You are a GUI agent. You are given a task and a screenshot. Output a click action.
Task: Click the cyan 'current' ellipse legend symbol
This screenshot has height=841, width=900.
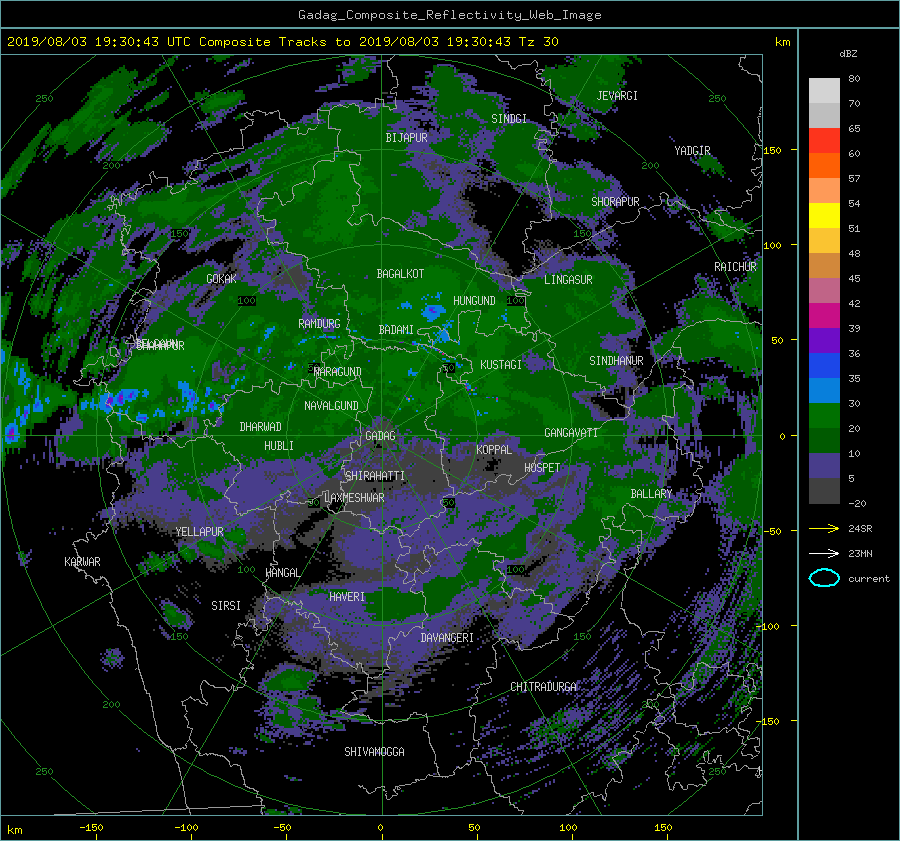point(824,578)
